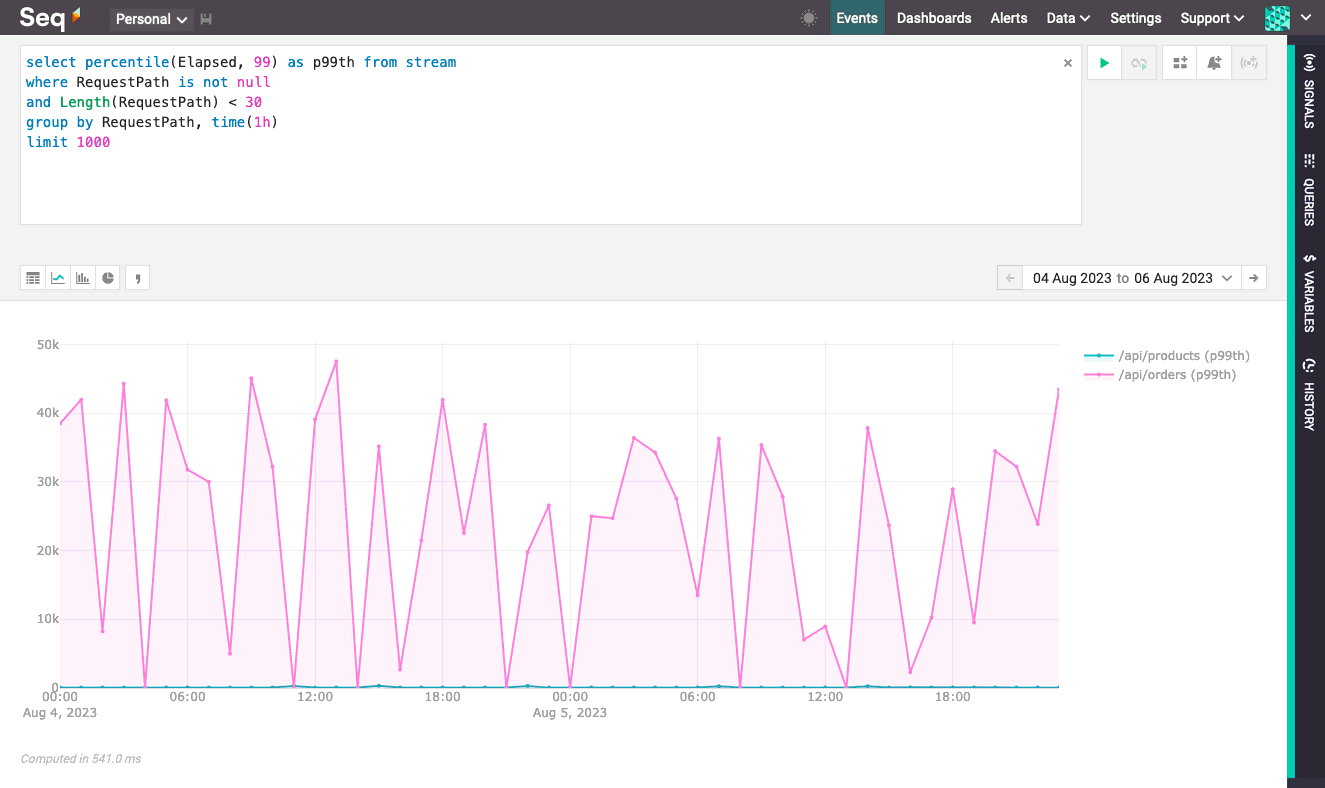Open the user avatar menu
The image size is (1325, 788).
click(1277, 18)
